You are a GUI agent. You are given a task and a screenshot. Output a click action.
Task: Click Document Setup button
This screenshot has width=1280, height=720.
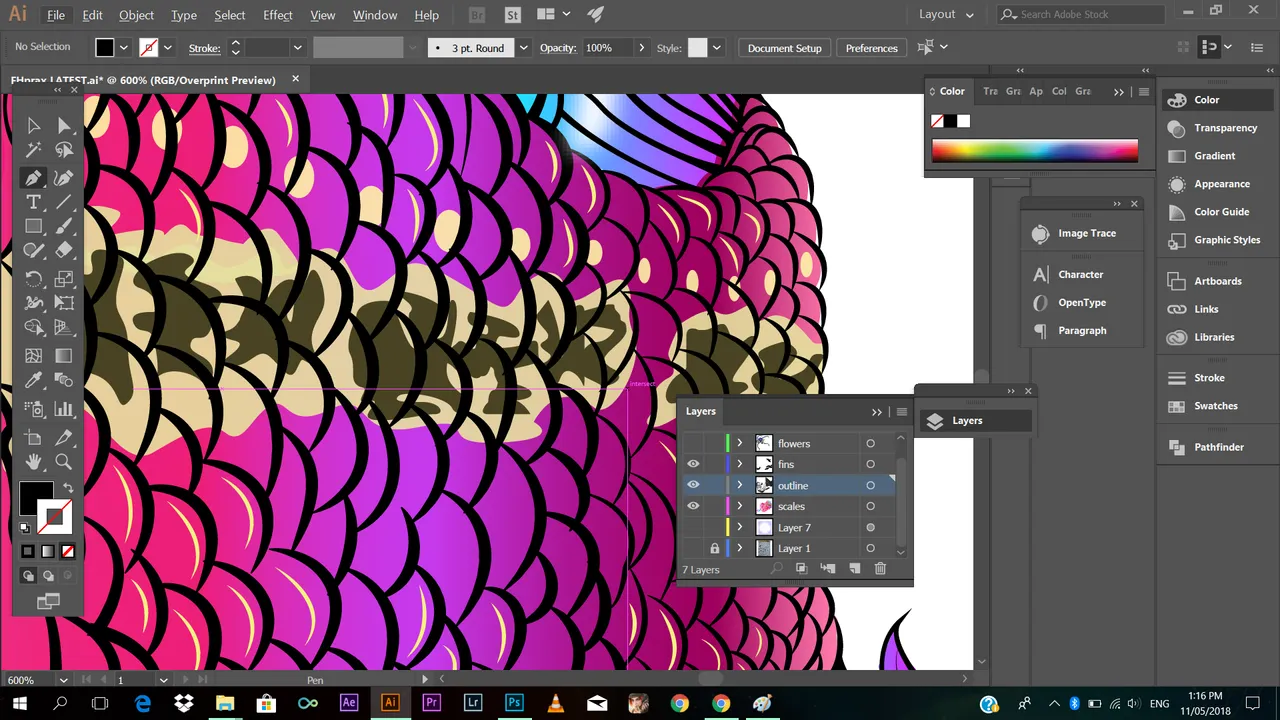(784, 48)
